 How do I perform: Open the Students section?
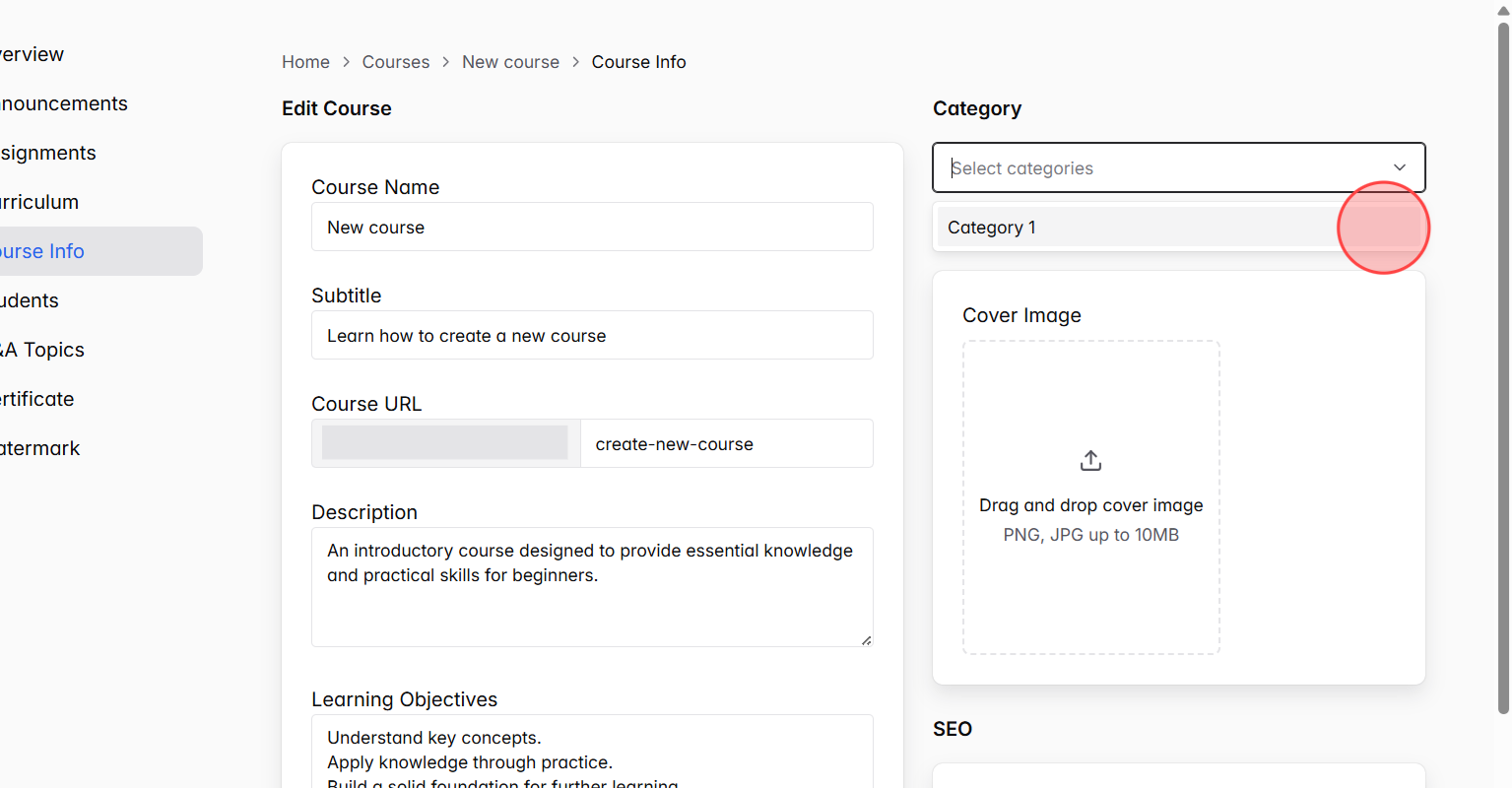pos(30,300)
